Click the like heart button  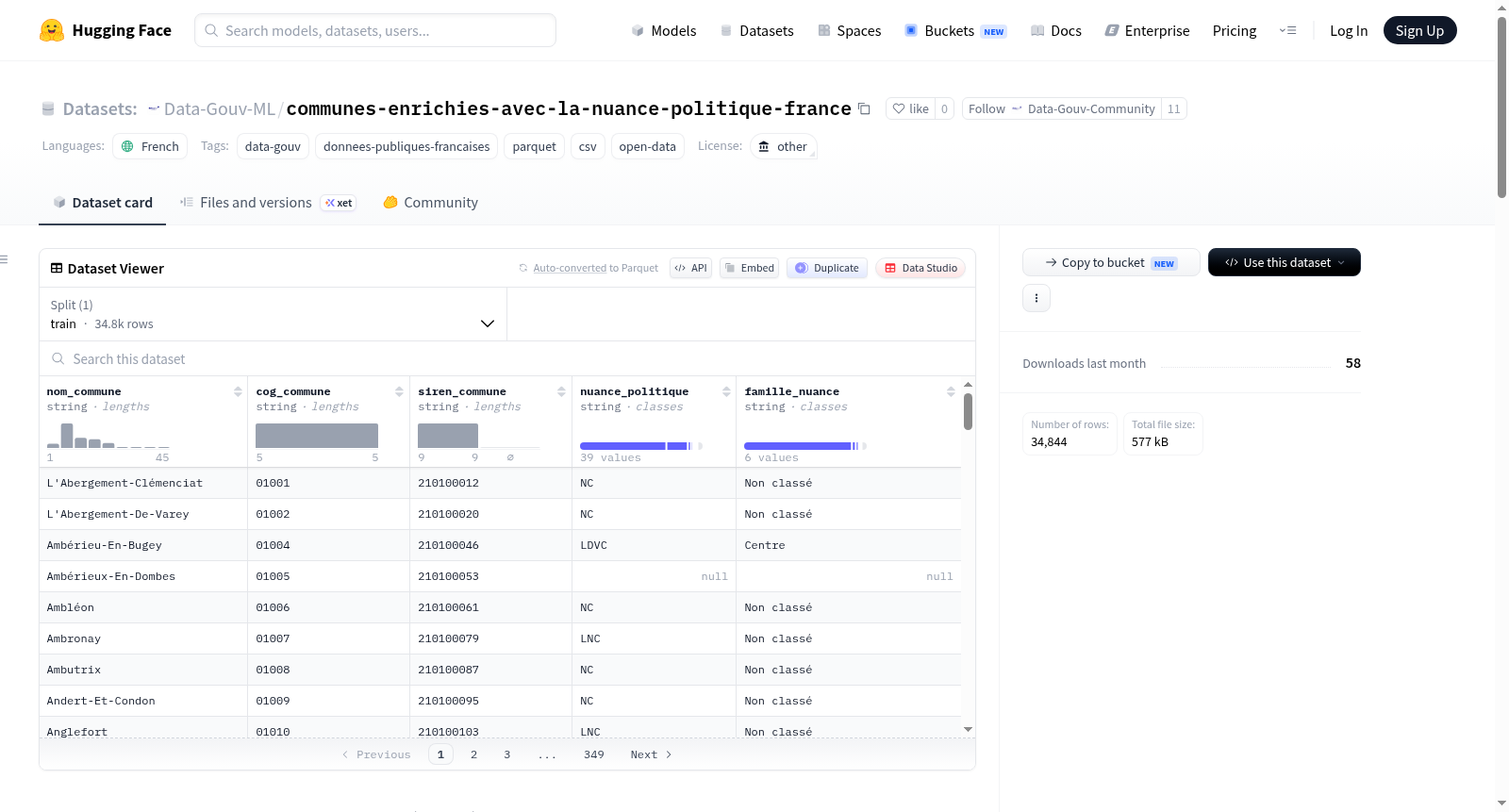tap(911, 108)
